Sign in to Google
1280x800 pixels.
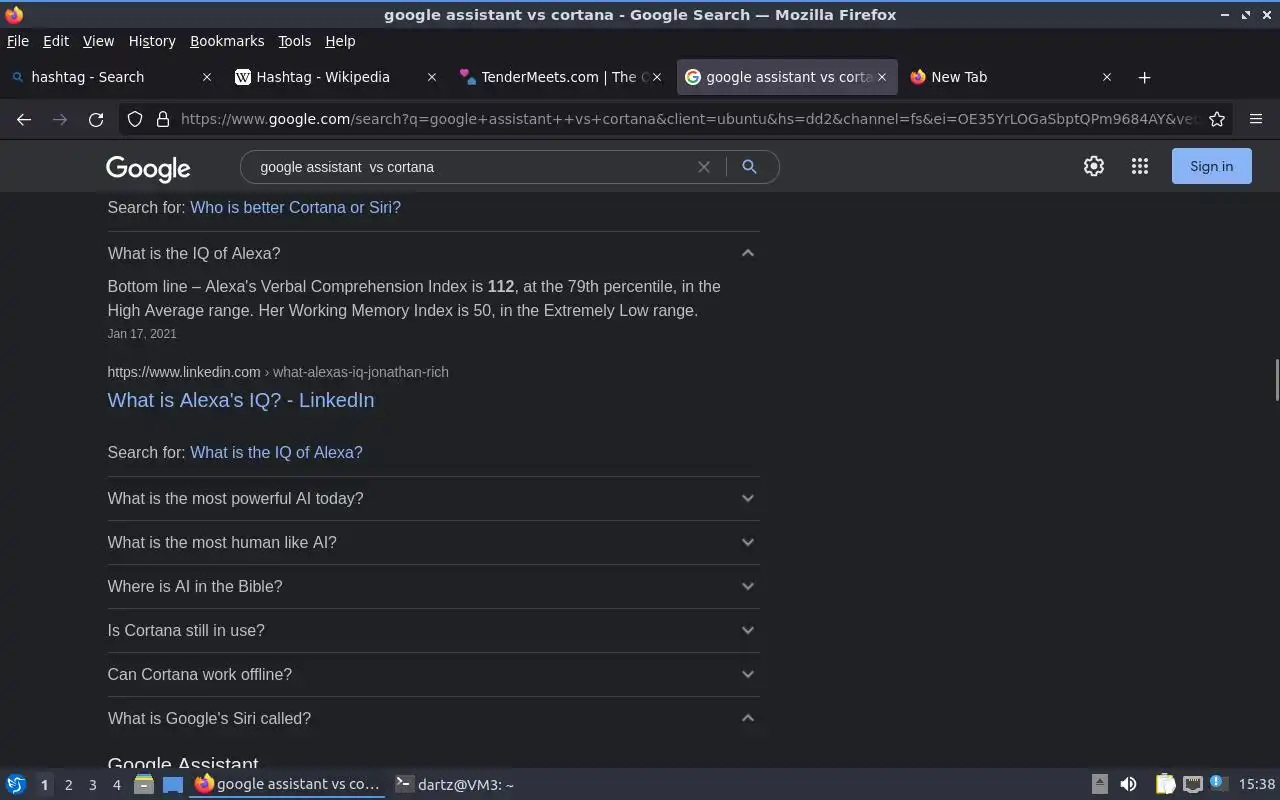pyautogui.click(x=1211, y=166)
